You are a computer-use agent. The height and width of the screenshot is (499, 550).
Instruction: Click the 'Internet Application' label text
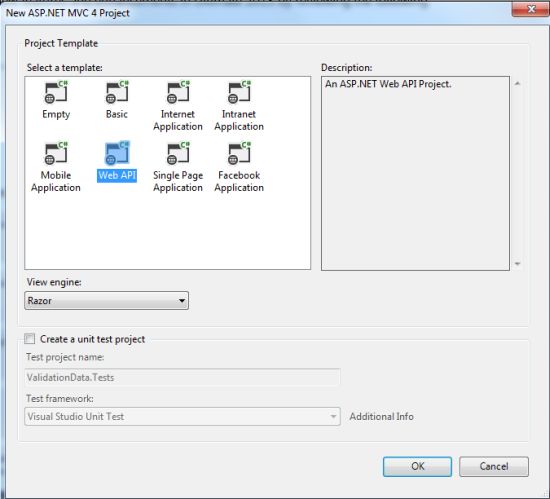coord(178,120)
